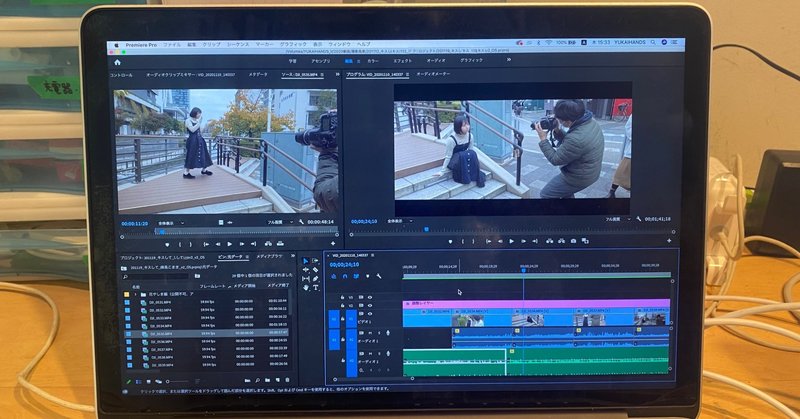Click the trash delete icon in Project panel
This screenshot has width=800, height=419.
point(287,380)
